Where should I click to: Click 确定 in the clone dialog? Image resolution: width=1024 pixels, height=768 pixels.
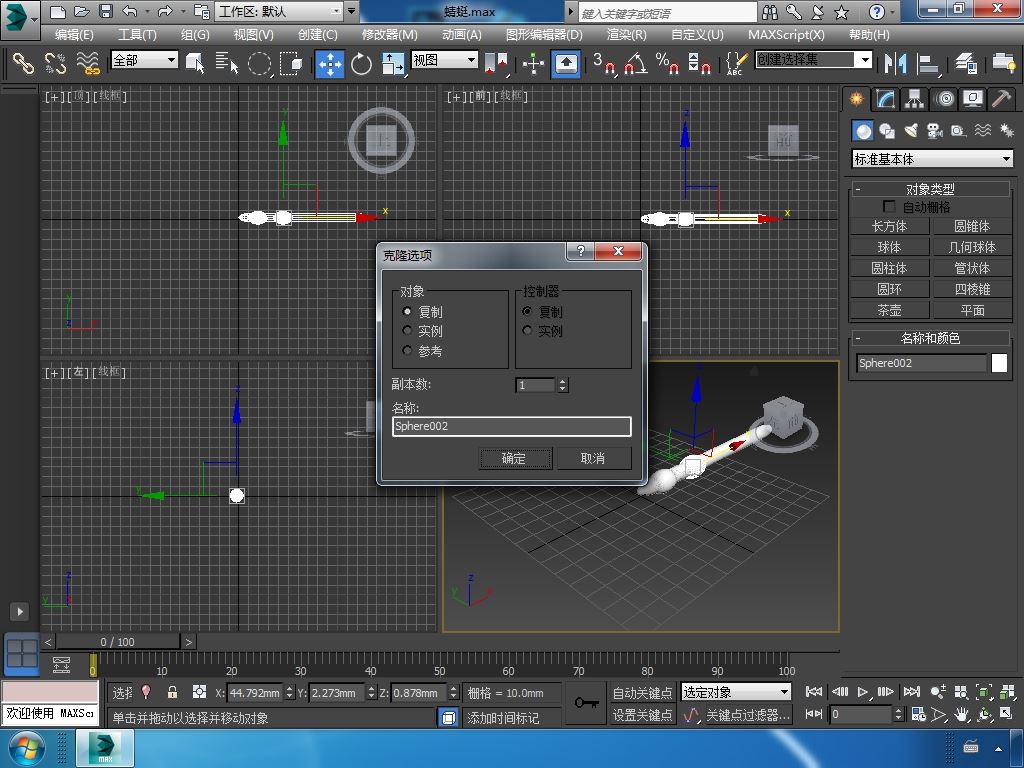(514, 458)
